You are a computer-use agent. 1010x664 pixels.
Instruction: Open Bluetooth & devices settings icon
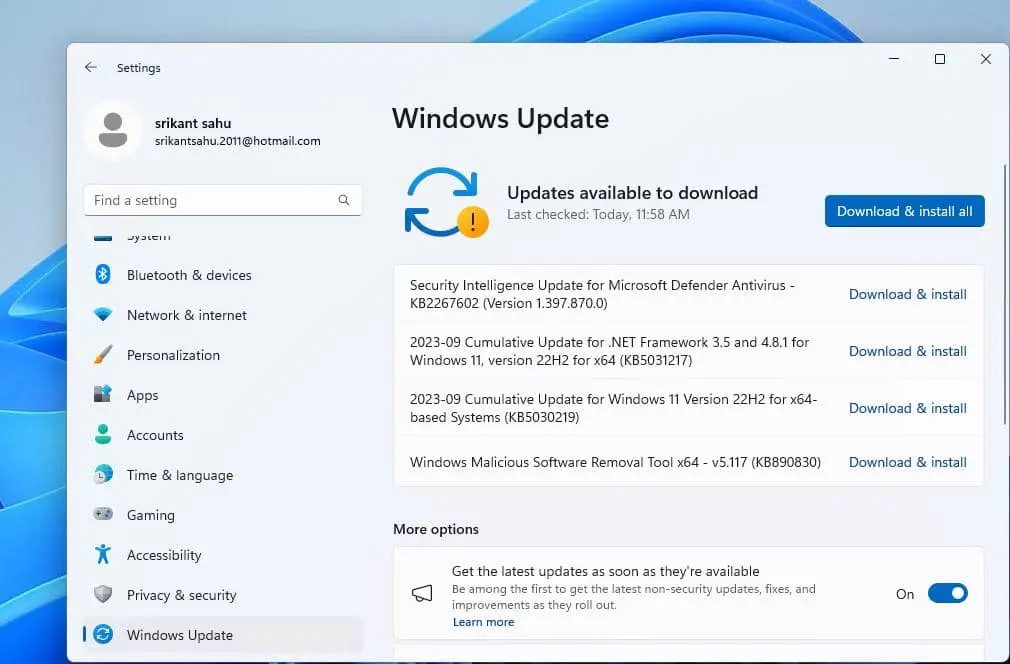pyautogui.click(x=103, y=275)
